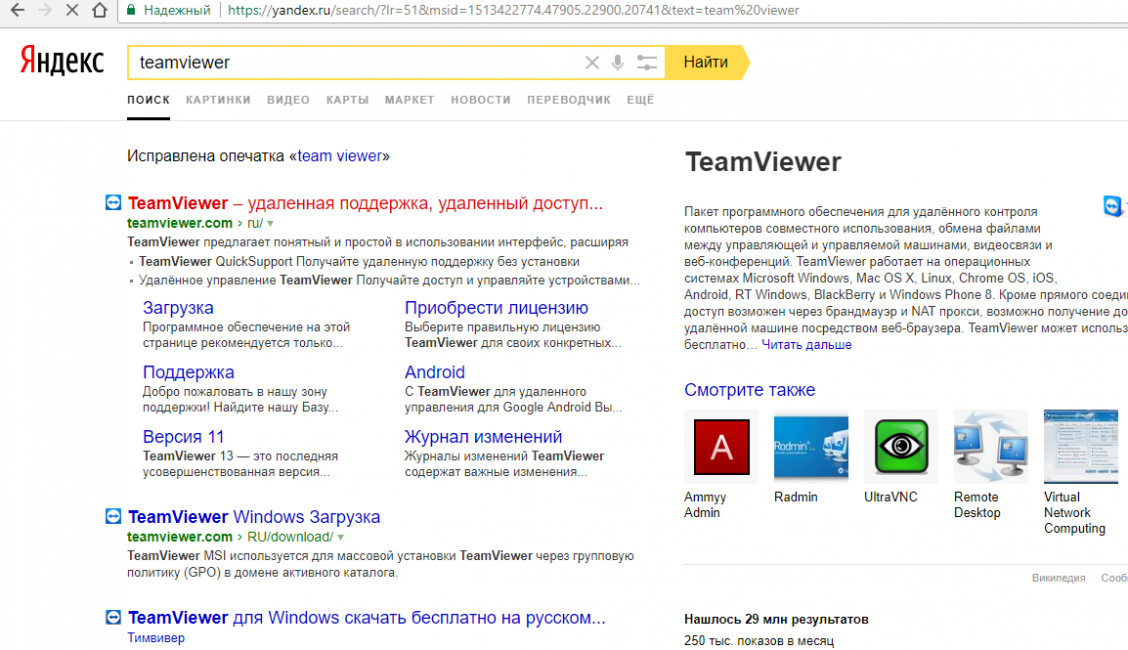Click the TeamViewer heading in the info panel
This screenshot has height=650, width=1128.
[x=763, y=162]
